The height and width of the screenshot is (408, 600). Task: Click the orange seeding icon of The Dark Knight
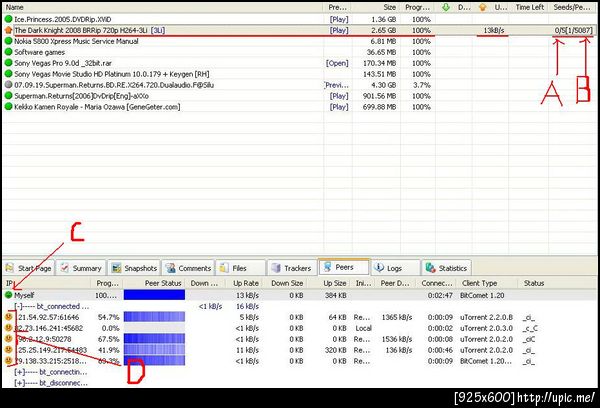(x=8, y=30)
